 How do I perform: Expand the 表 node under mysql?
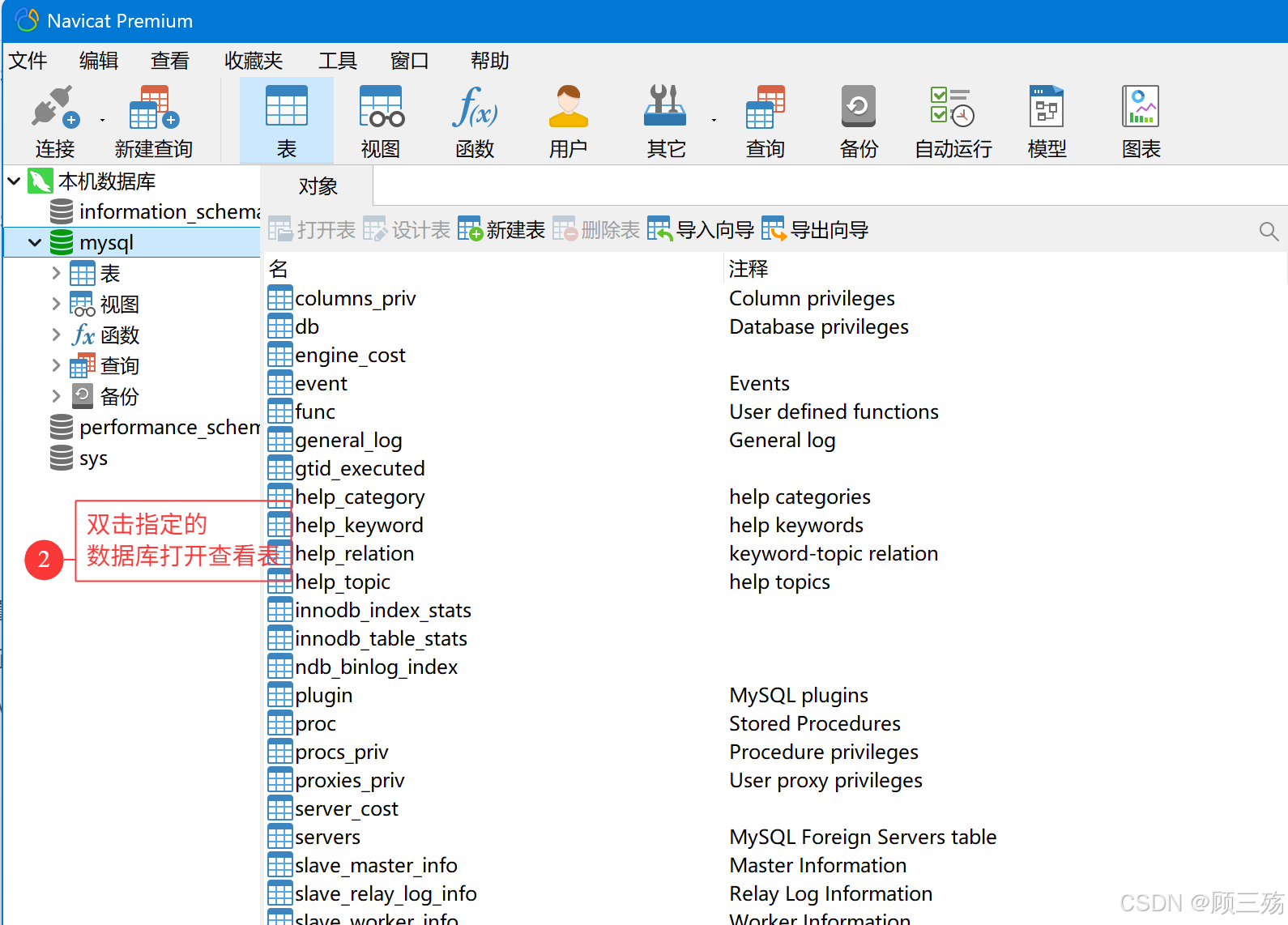56,273
